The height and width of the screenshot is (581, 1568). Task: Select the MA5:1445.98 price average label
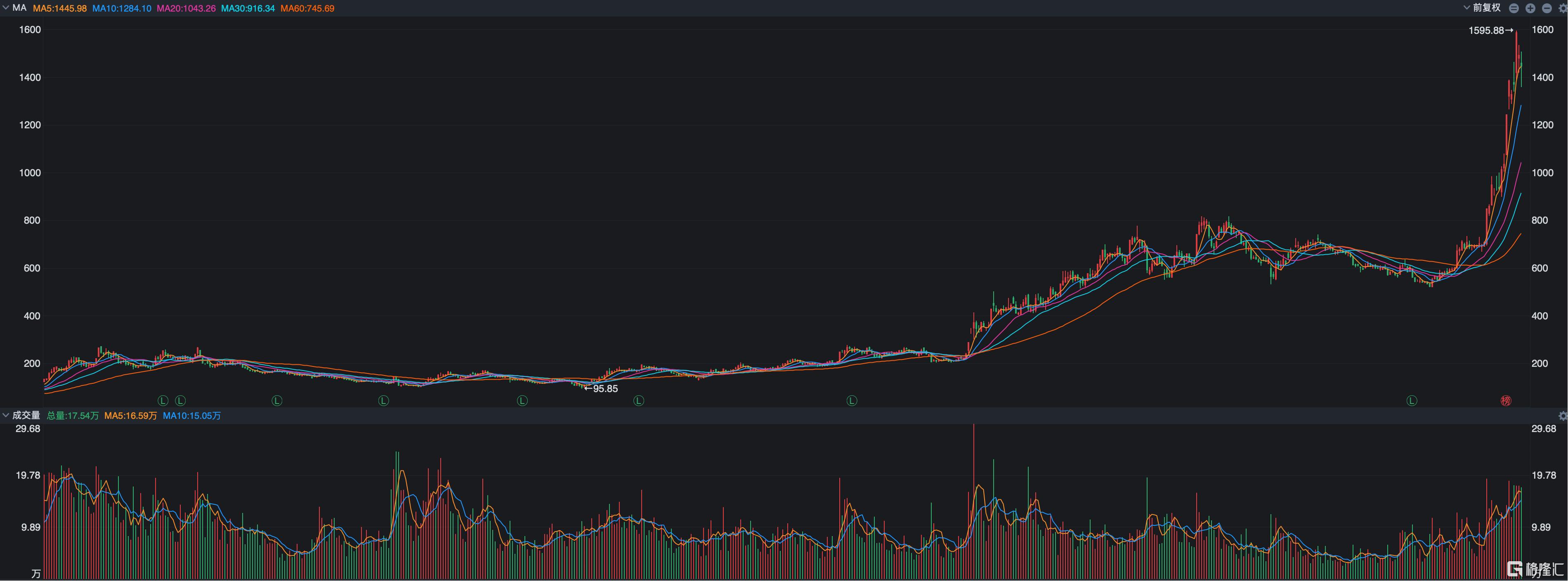[x=60, y=9]
